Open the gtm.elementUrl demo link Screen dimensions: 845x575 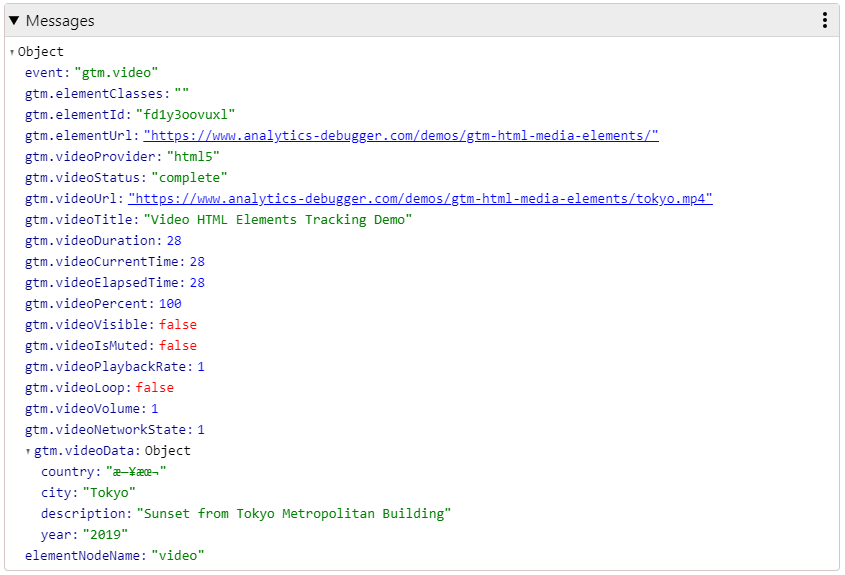[400, 136]
